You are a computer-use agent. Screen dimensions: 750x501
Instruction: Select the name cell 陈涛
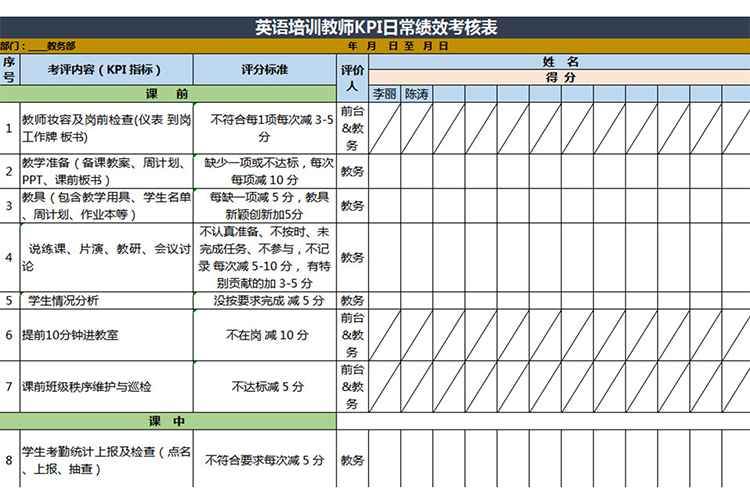(x=417, y=94)
